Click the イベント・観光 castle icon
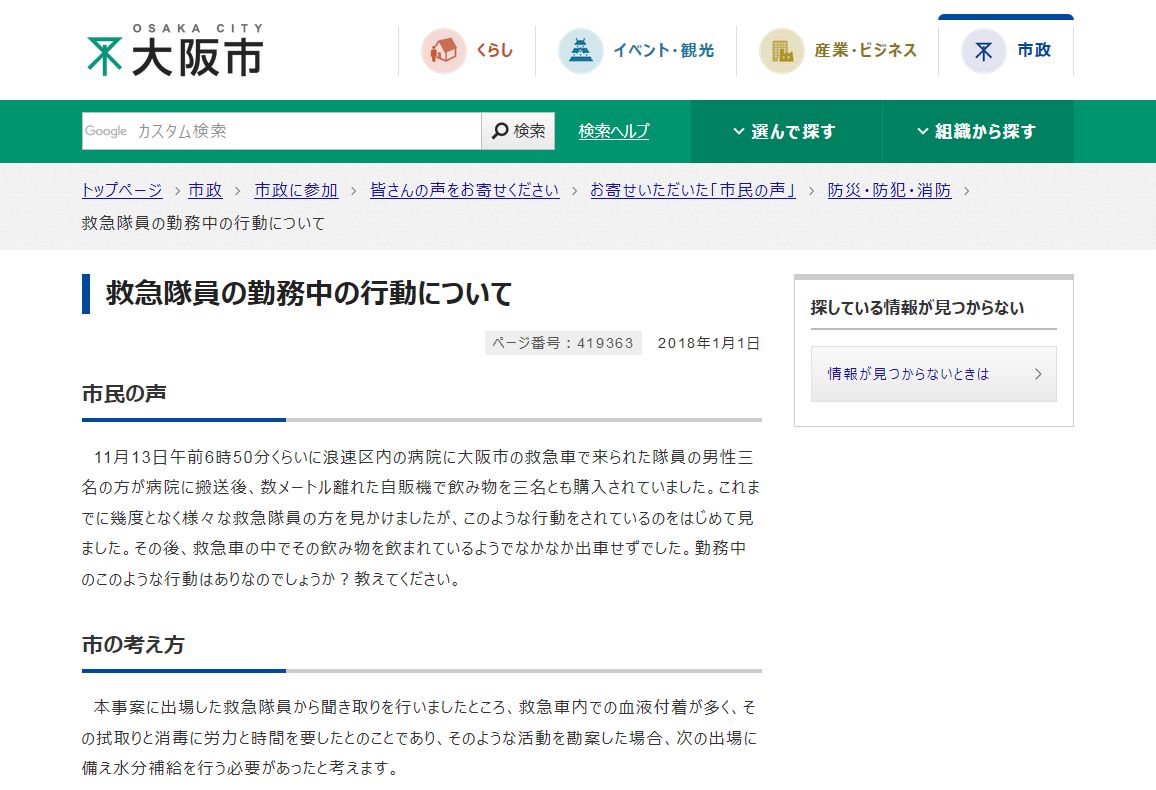 pyautogui.click(x=580, y=51)
